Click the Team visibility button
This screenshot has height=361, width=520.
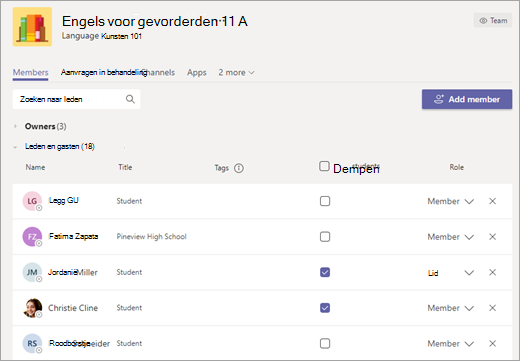tap(493, 20)
